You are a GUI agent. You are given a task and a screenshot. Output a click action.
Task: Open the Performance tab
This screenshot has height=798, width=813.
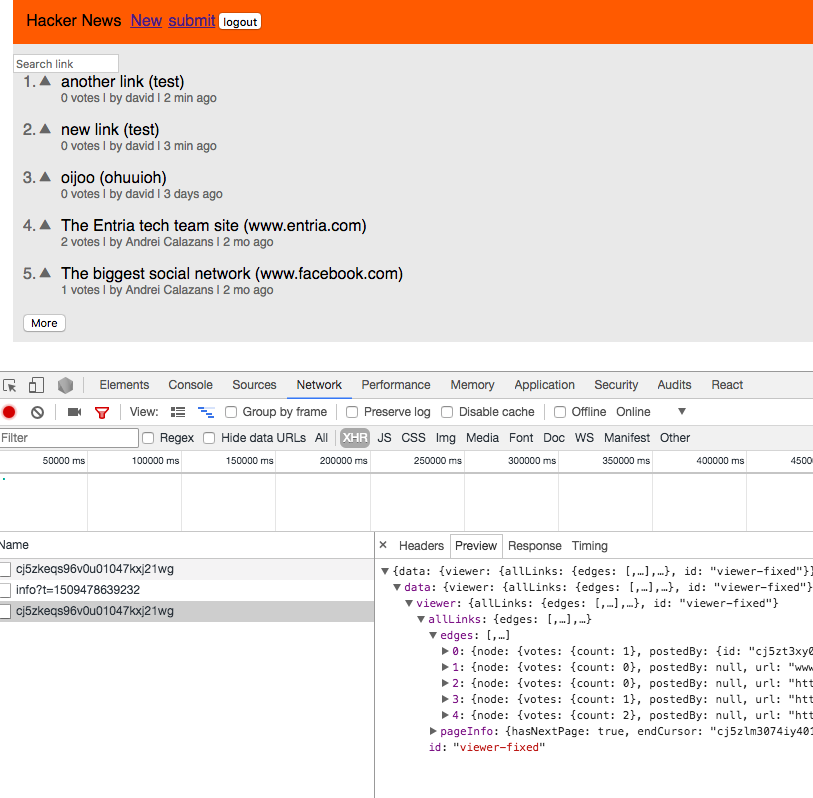click(x=396, y=385)
